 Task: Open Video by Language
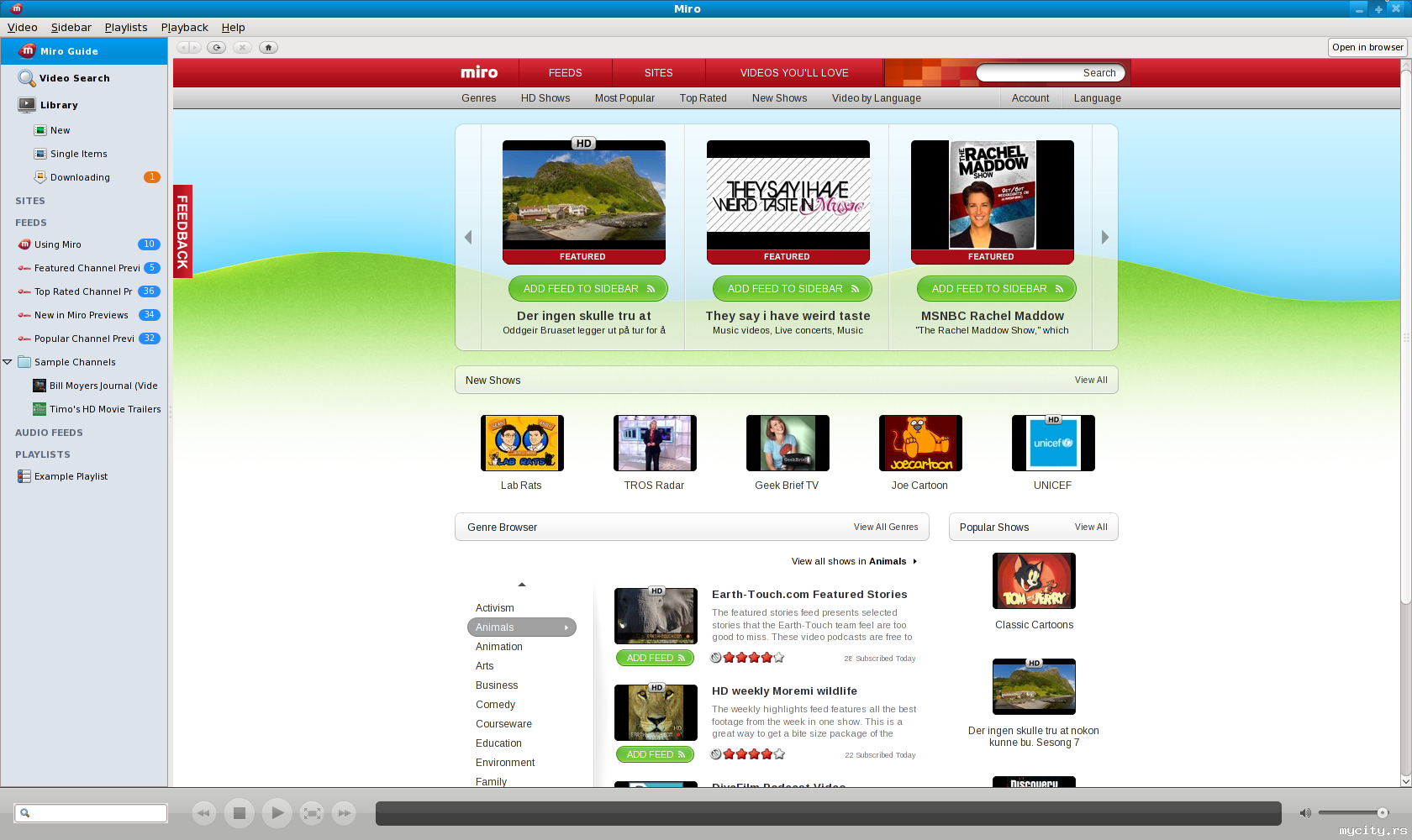pyautogui.click(x=877, y=98)
